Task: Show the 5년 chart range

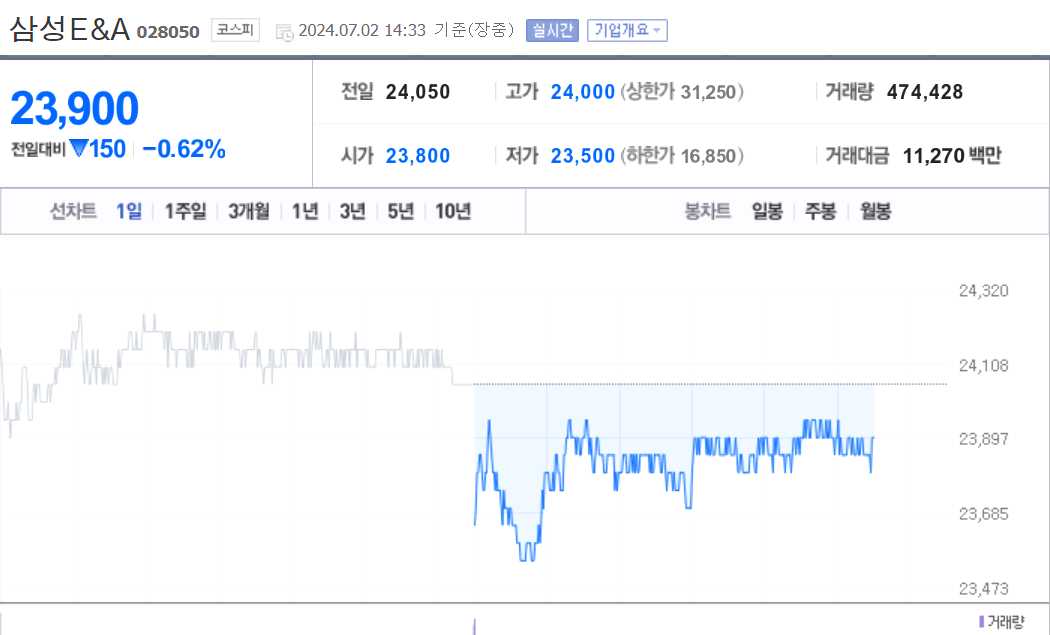Action: [x=401, y=212]
